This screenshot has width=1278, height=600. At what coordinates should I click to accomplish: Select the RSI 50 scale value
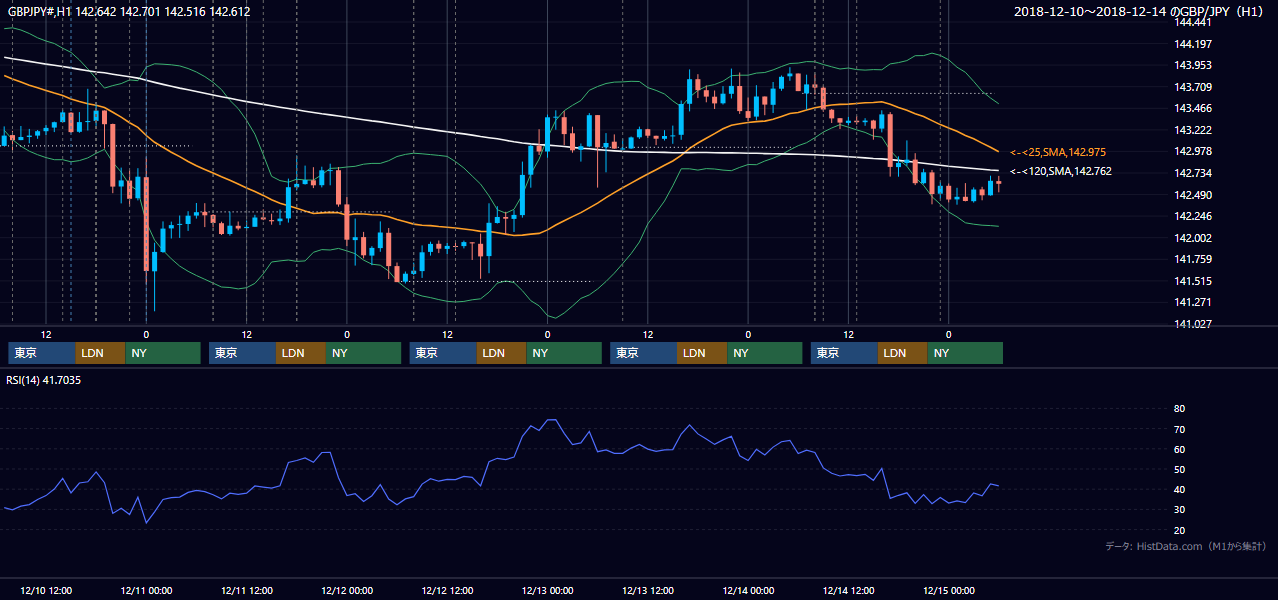1179,469
